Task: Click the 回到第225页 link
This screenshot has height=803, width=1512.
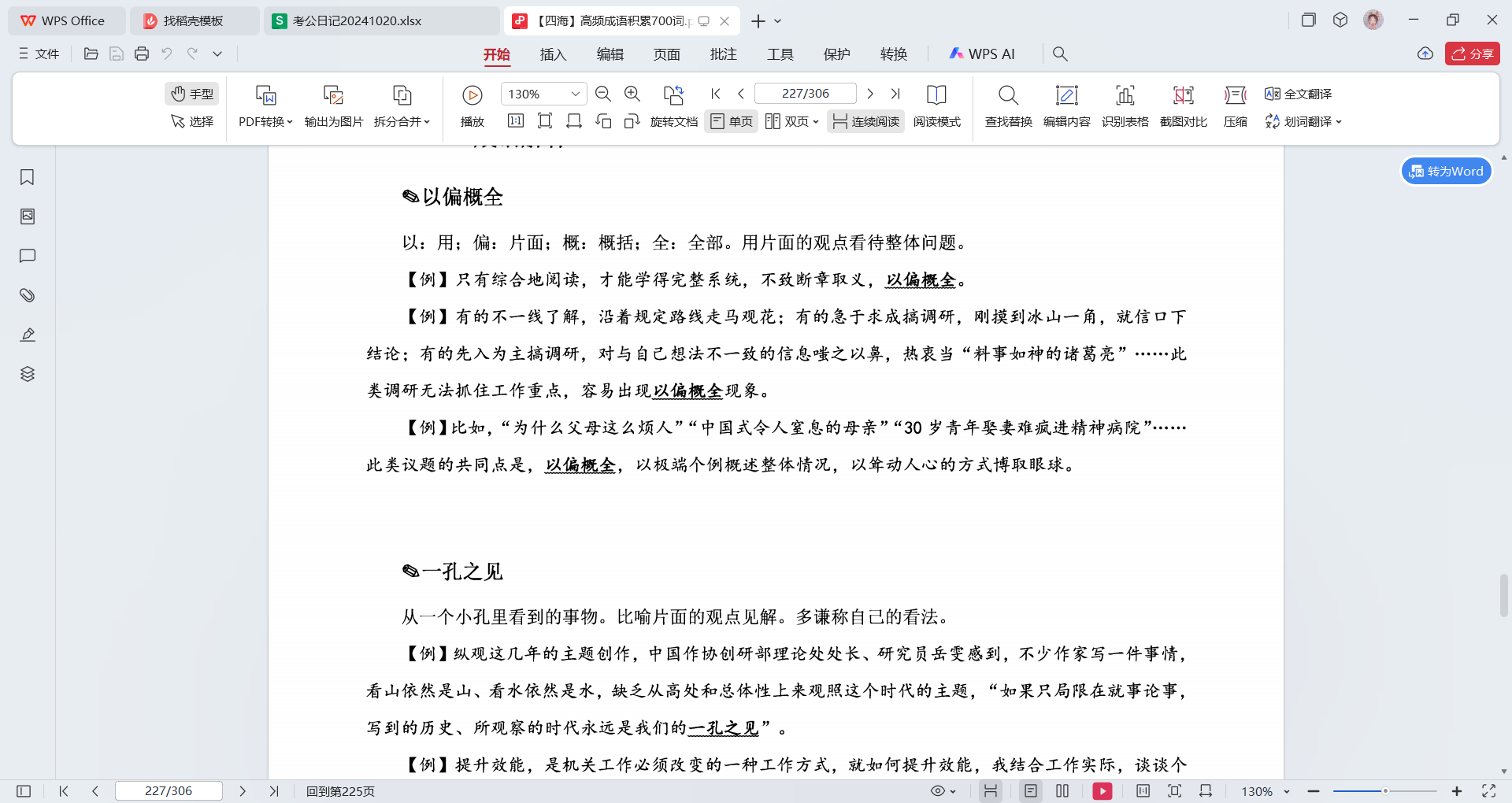Action: point(340,791)
